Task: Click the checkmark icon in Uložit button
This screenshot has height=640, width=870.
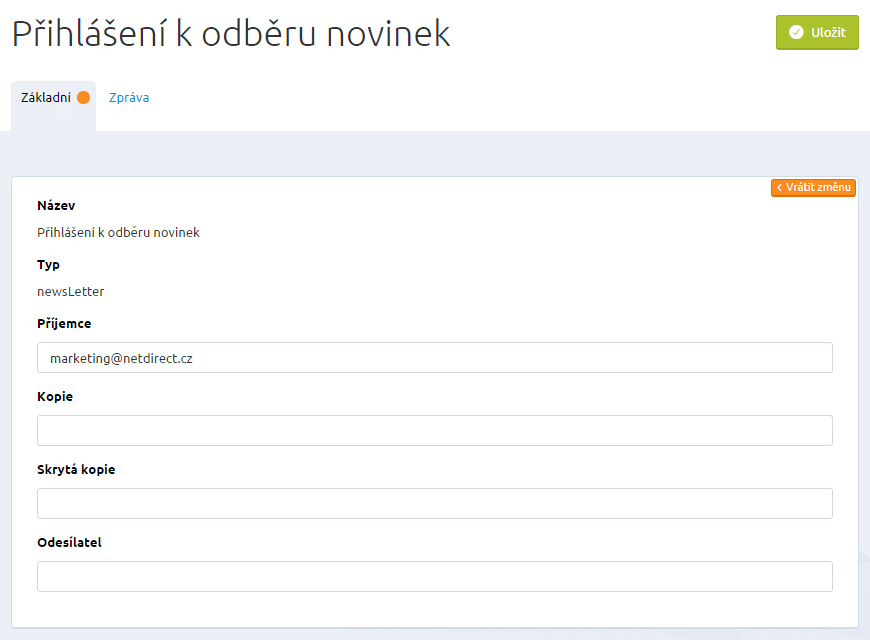Action: pyautogui.click(x=796, y=32)
